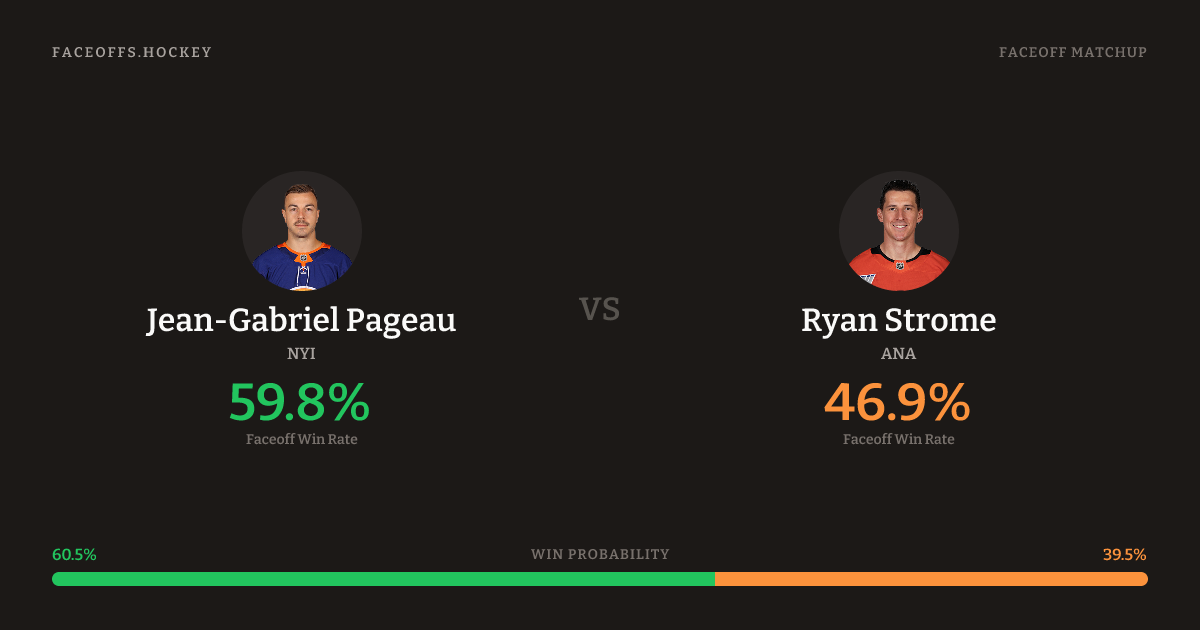Click the WIN PROBABILITY label

coord(600,554)
